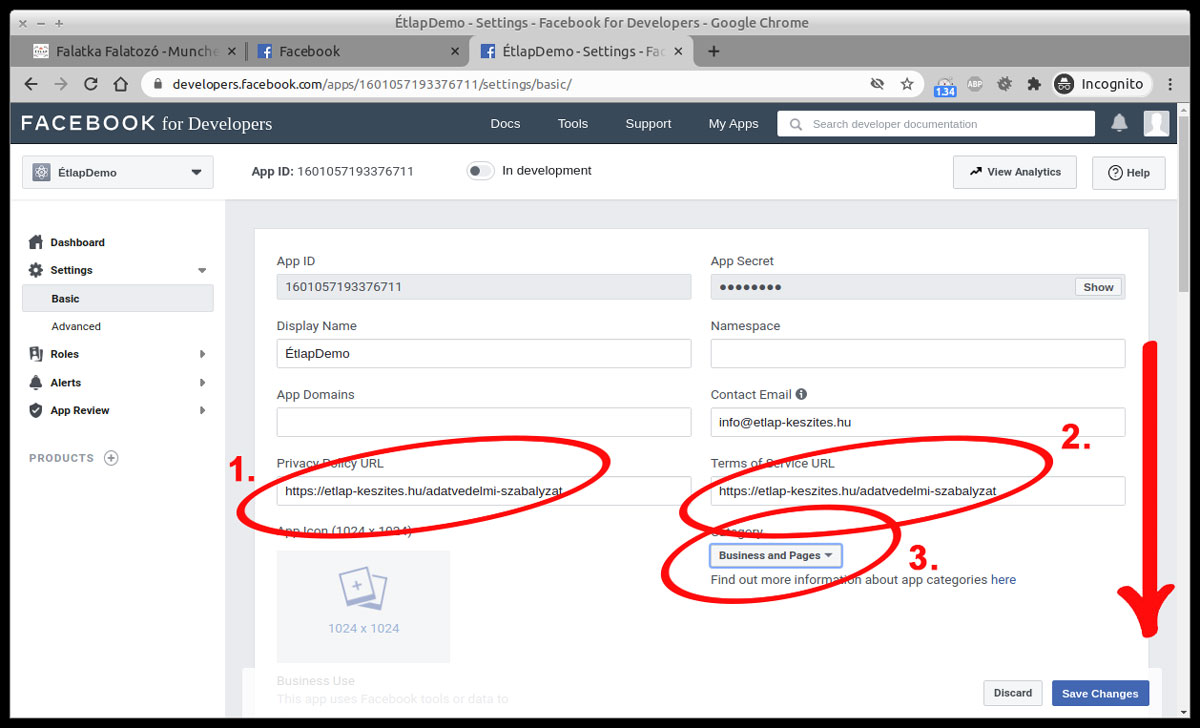The image size is (1200, 728).
Task: Open the Chrome extensions puzzle icon
Action: 1034,85
